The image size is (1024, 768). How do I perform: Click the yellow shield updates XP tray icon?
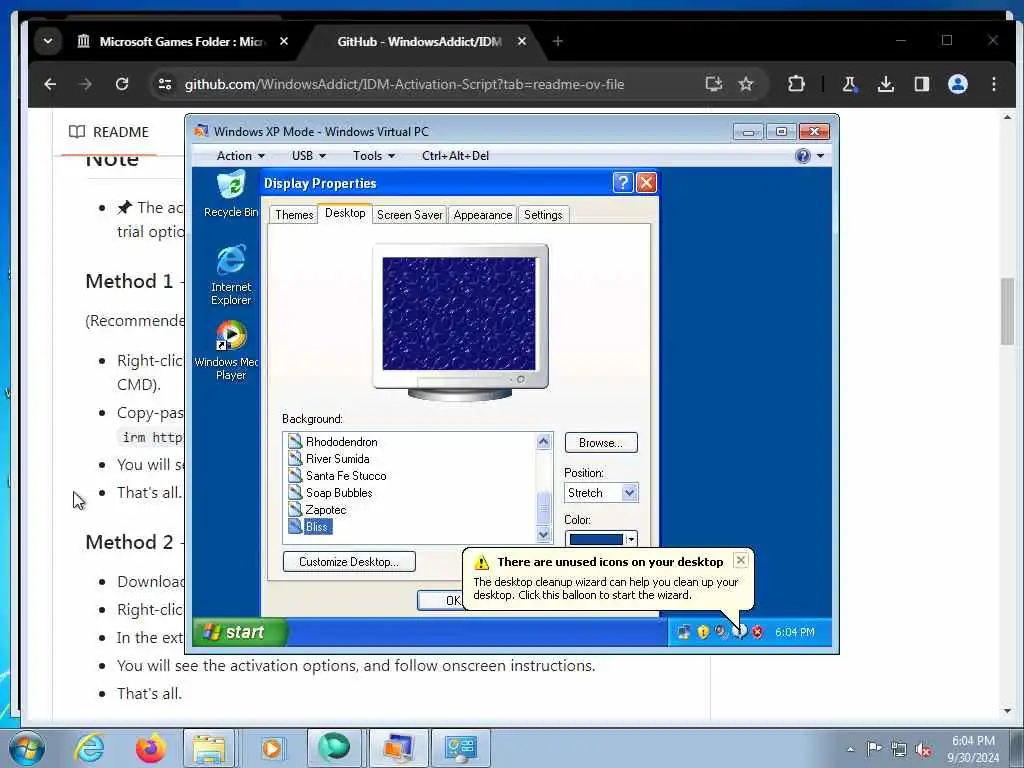[x=703, y=632]
